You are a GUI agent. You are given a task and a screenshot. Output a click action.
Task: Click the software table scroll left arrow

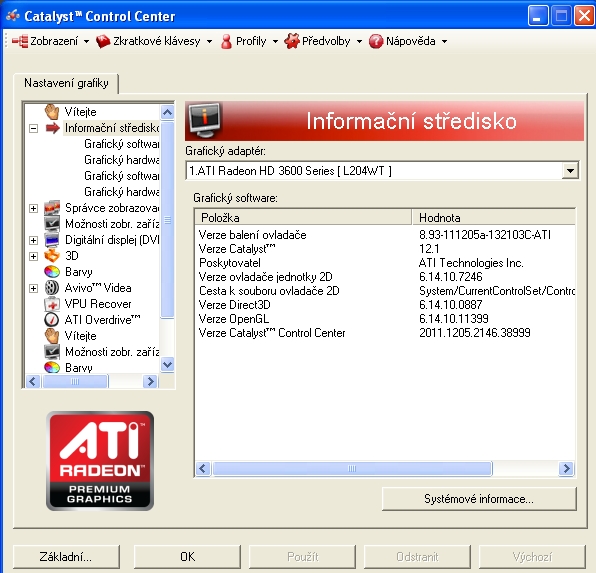203,468
